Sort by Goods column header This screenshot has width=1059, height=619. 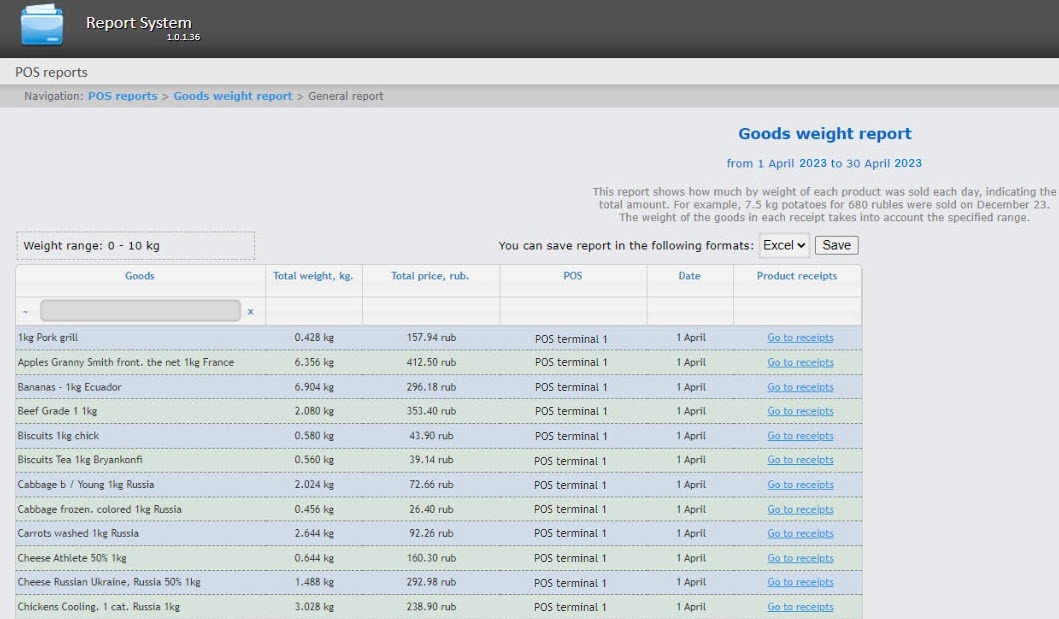click(x=140, y=276)
